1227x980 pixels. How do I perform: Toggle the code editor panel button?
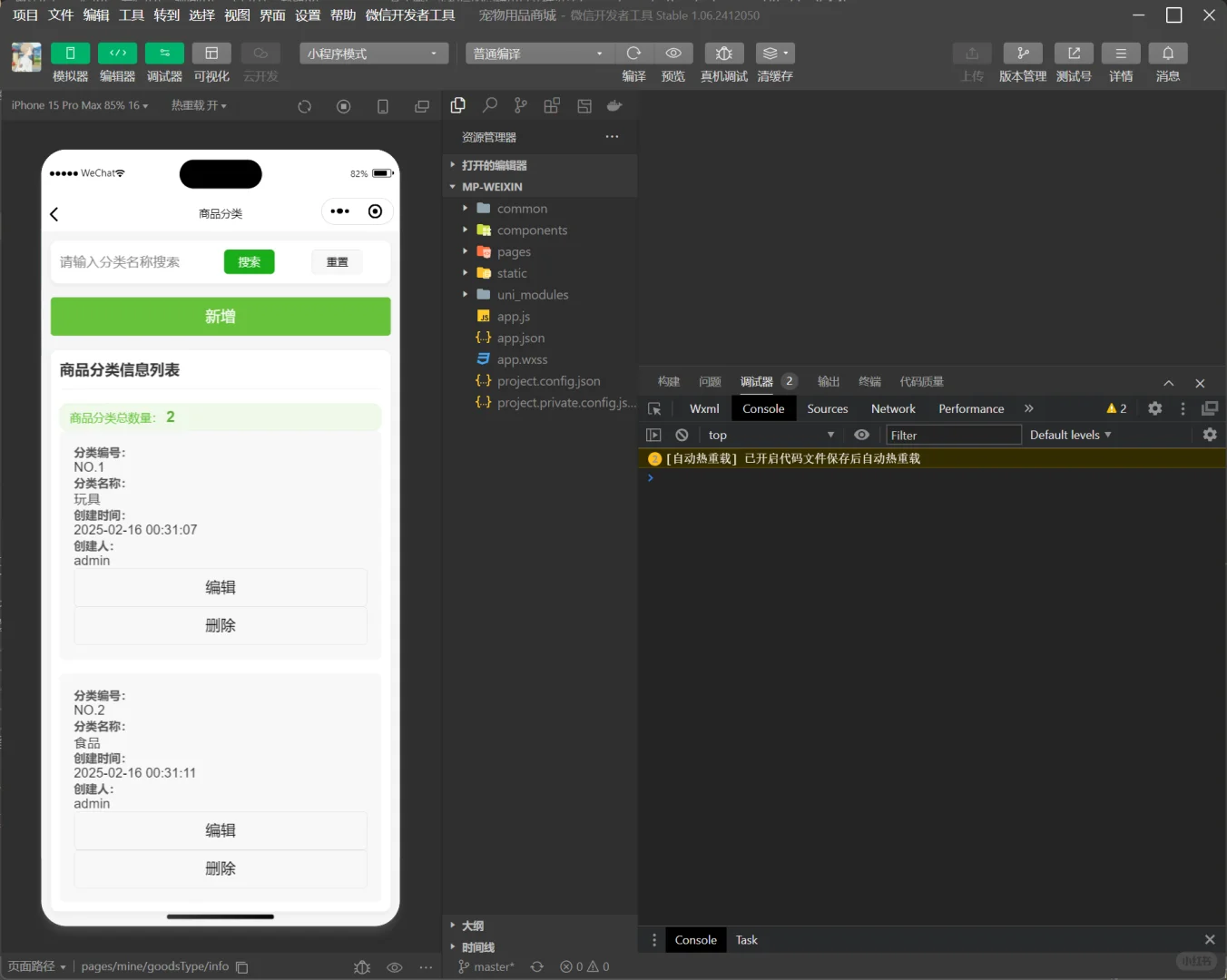[x=117, y=54]
